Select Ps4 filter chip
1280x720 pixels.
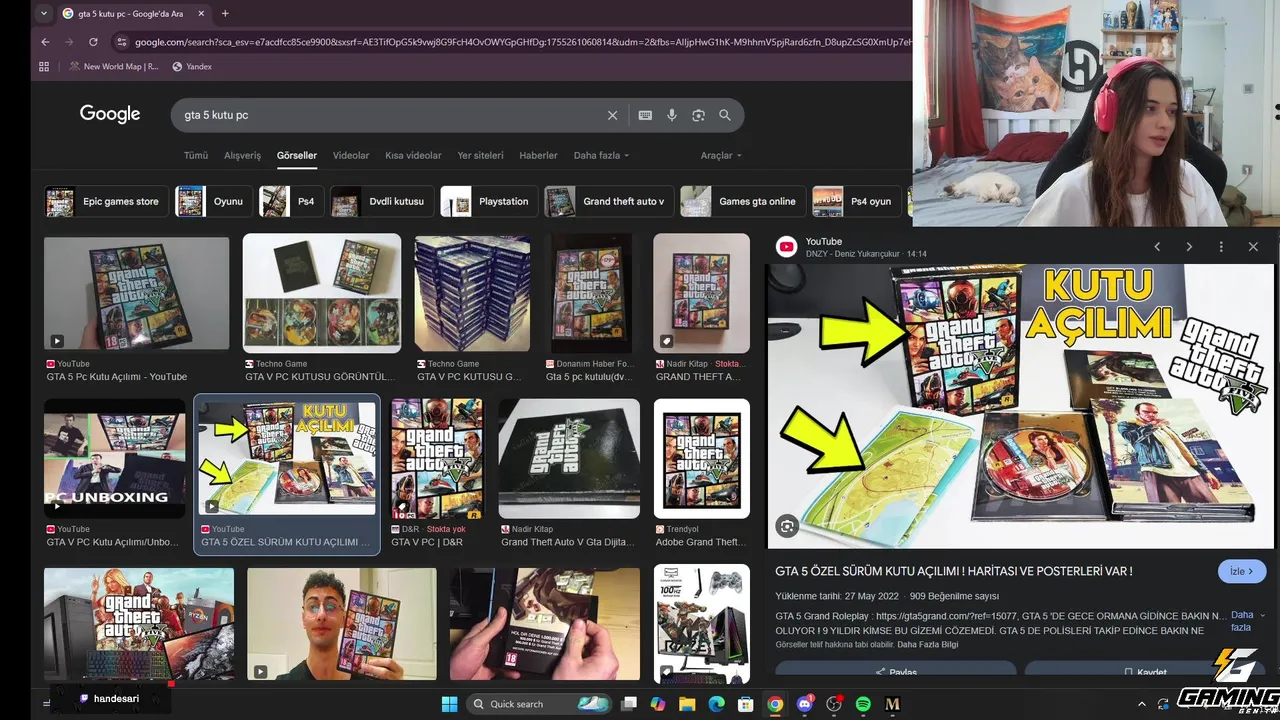tap(290, 201)
